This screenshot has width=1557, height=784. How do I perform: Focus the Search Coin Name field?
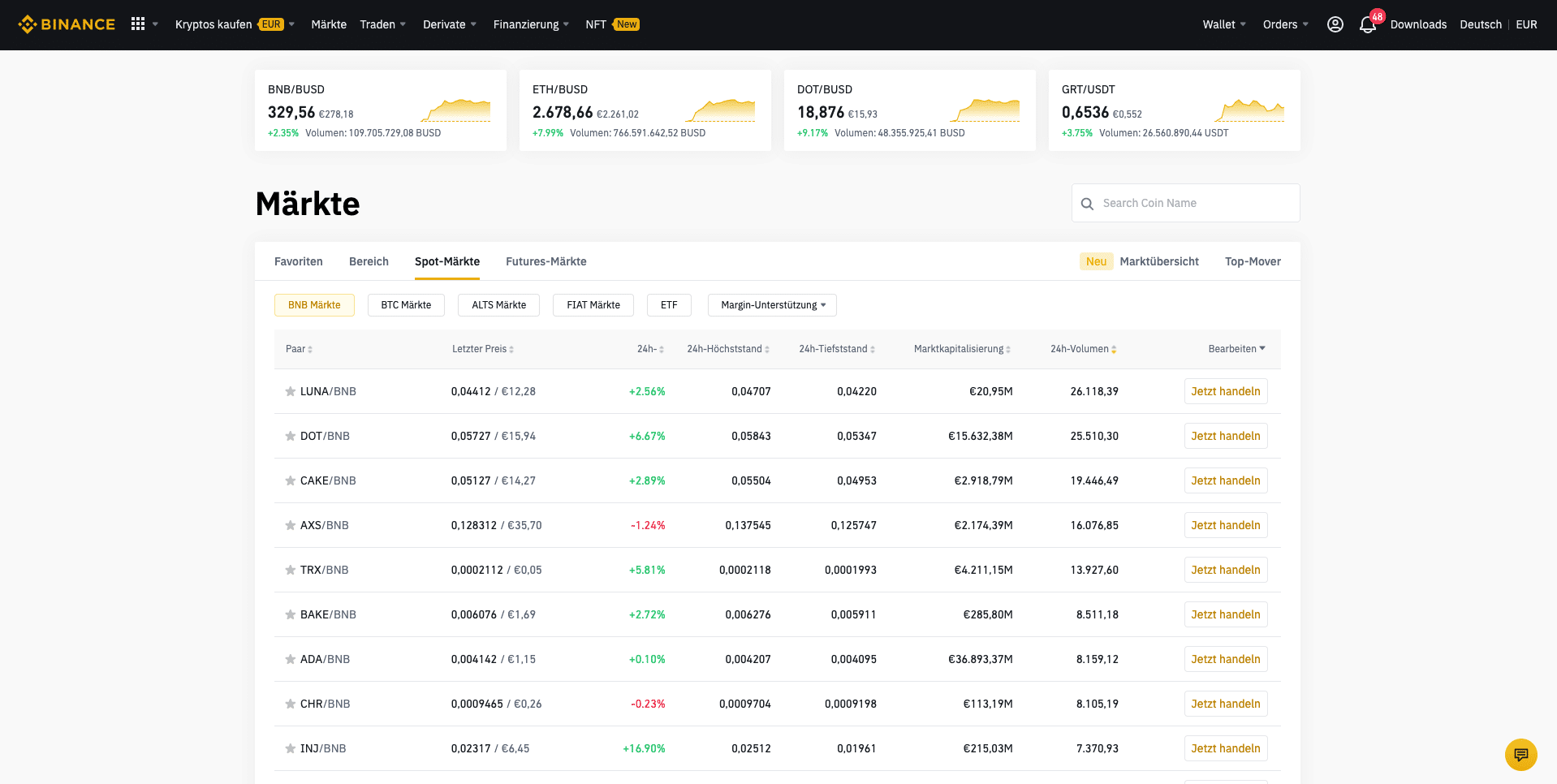tap(1186, 203)
